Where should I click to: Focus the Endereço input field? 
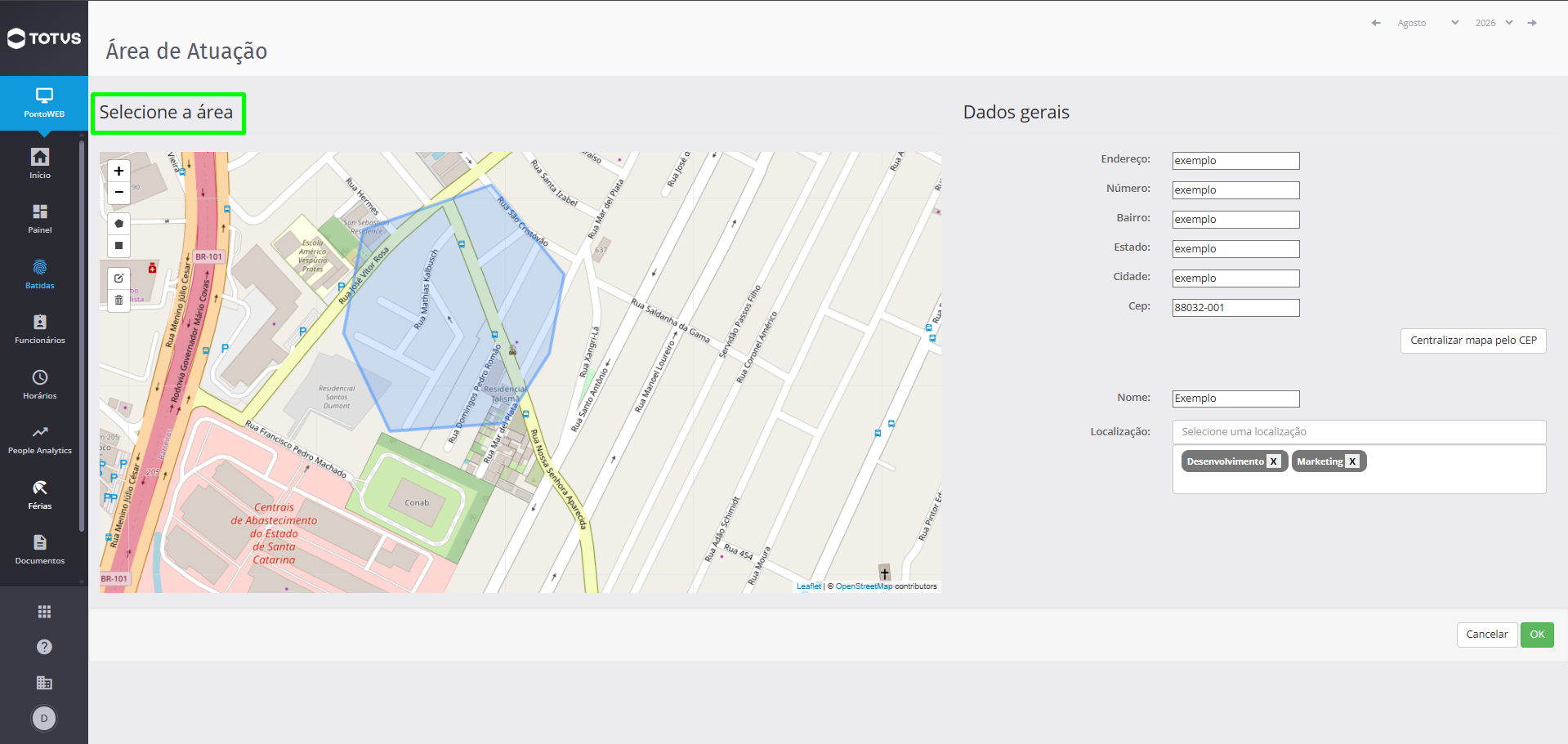[1235, 161]
